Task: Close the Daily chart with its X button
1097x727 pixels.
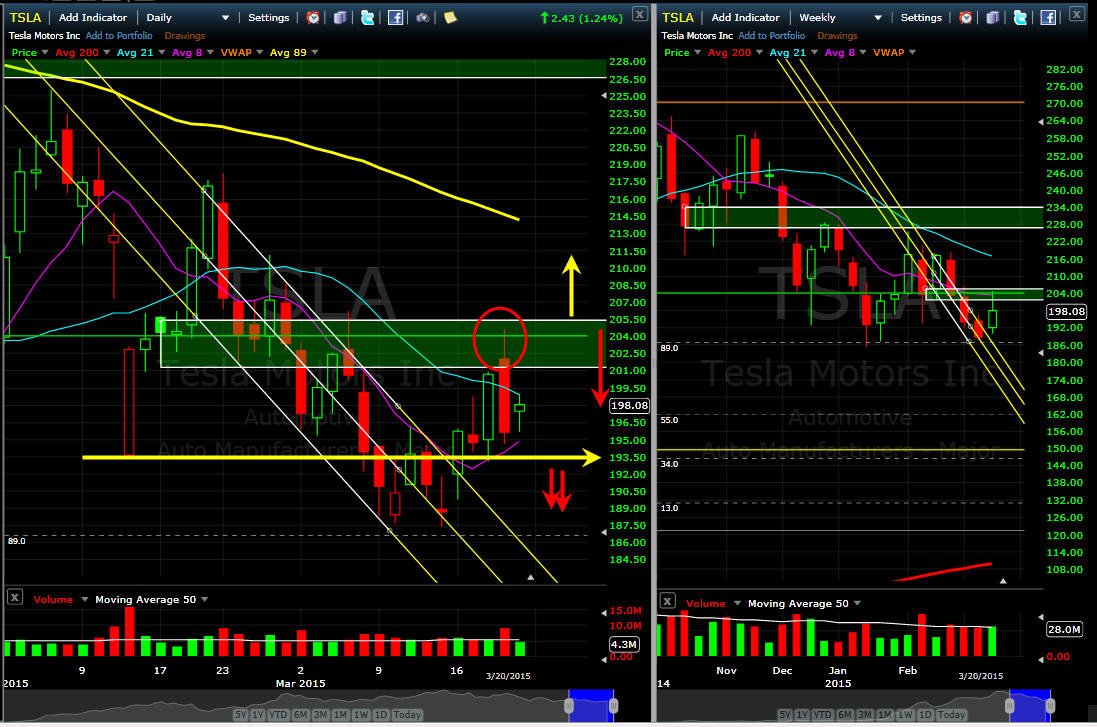Action: (639, 13)
